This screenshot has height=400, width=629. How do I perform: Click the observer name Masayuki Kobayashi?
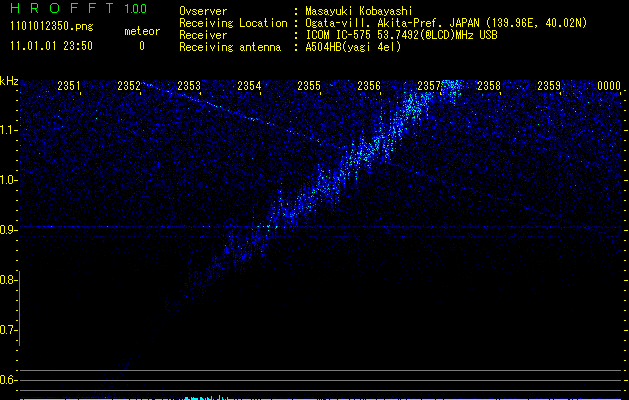[359, 11]
